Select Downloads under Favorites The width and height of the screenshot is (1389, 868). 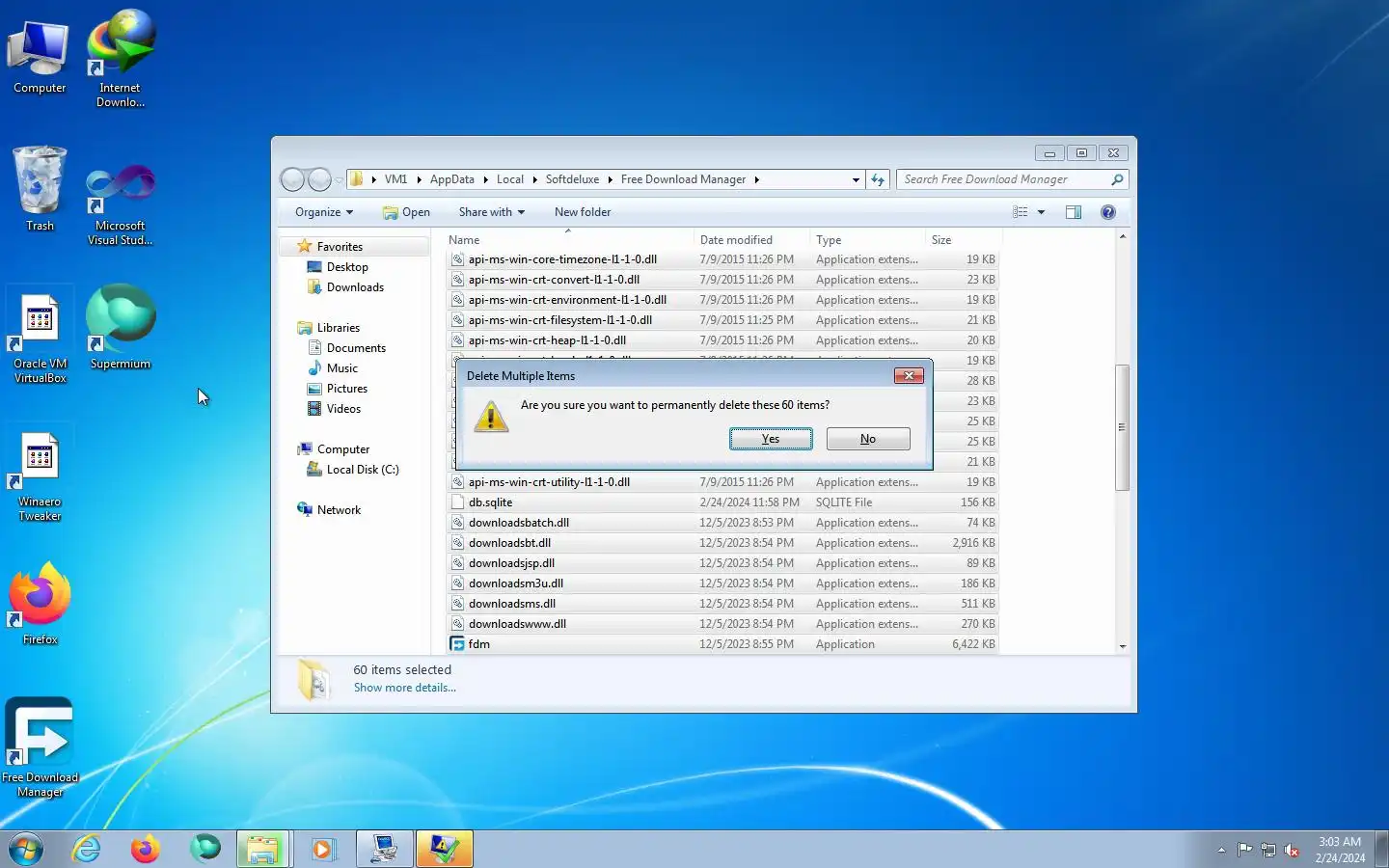[355, 287]
